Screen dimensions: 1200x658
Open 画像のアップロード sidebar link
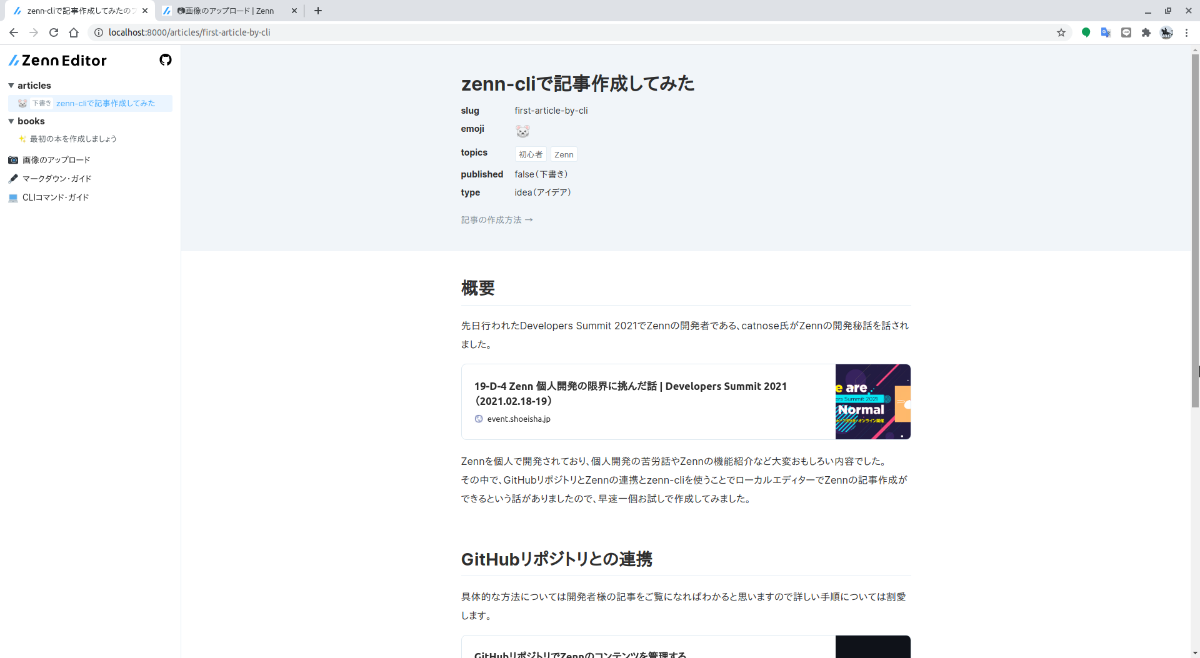[56, 160]
